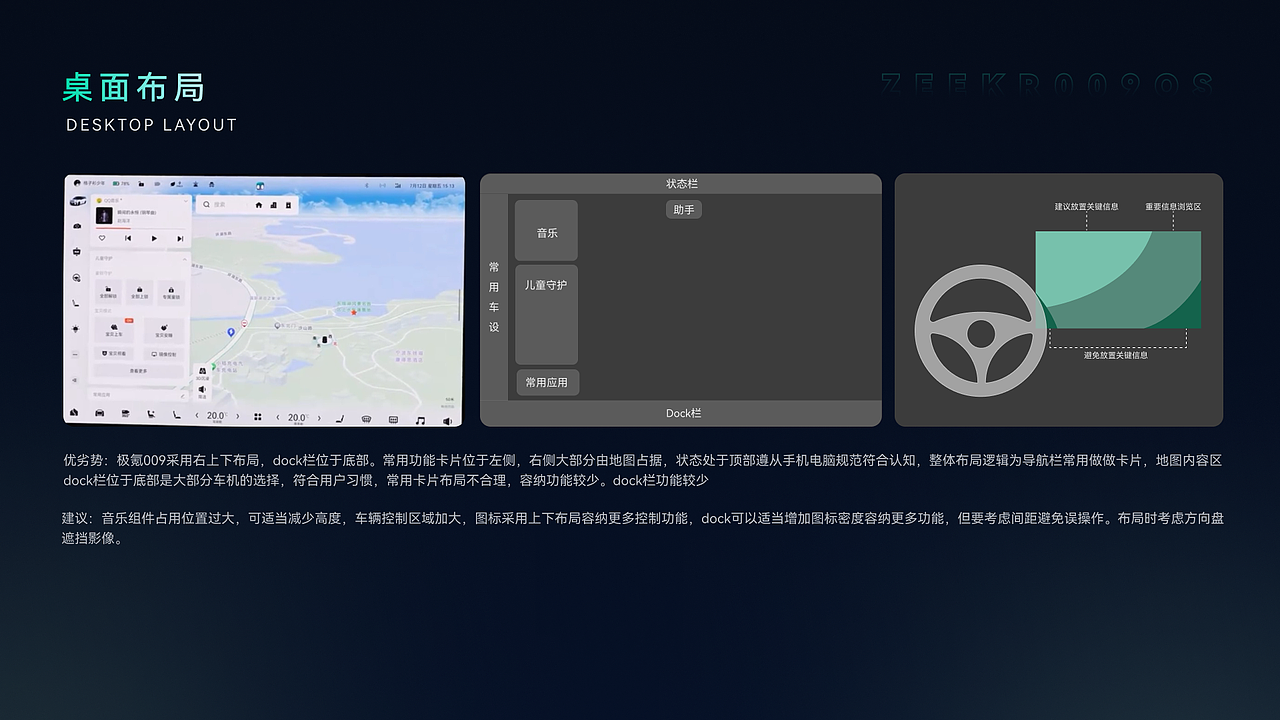1280x720 pixels.
Task: Click the third dock icon
Action: (125, 413)
